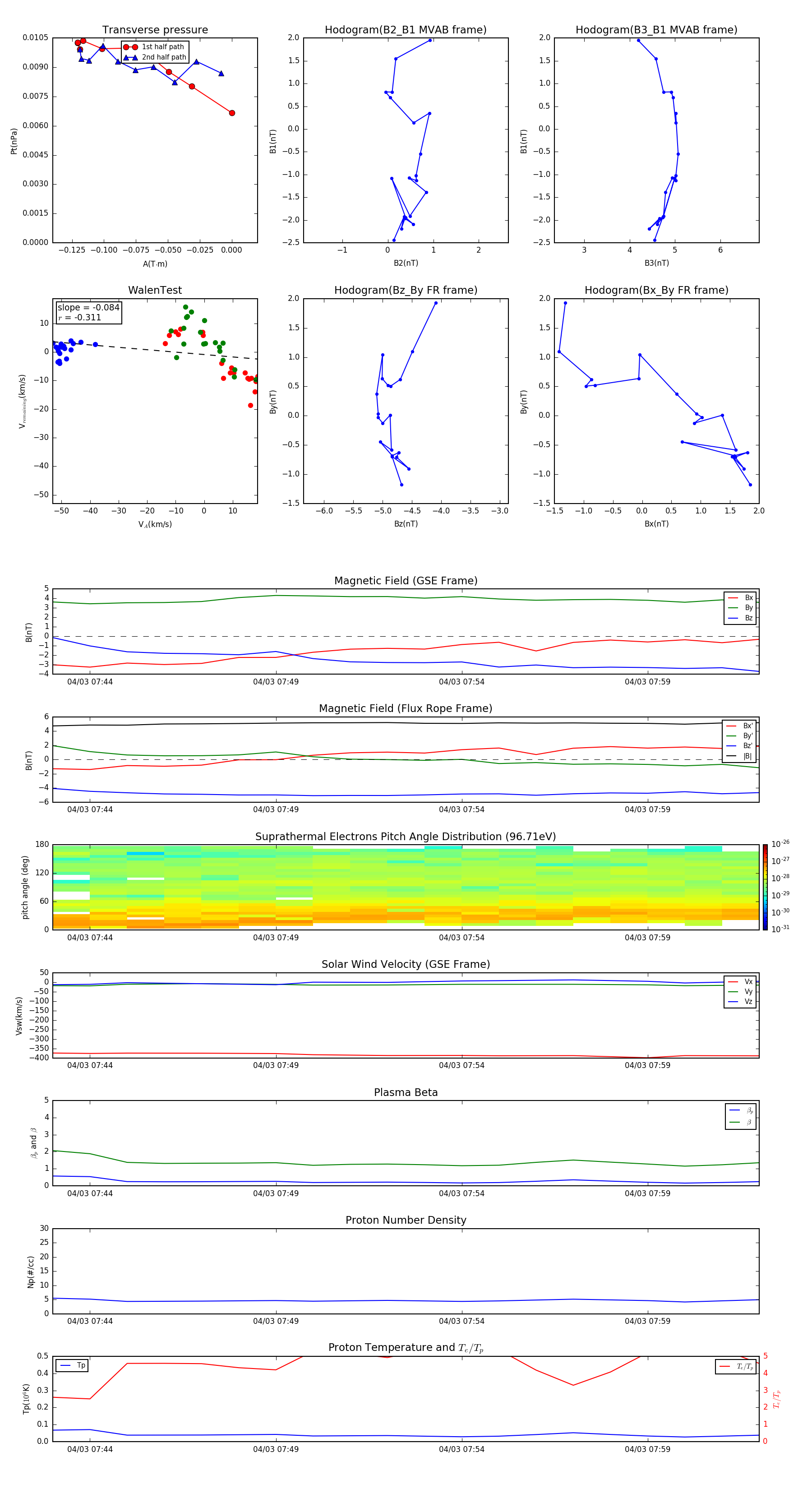Click the last red point on pressure curve
The height and width of the screenshot is (1489, 812).
coord(232,113)
